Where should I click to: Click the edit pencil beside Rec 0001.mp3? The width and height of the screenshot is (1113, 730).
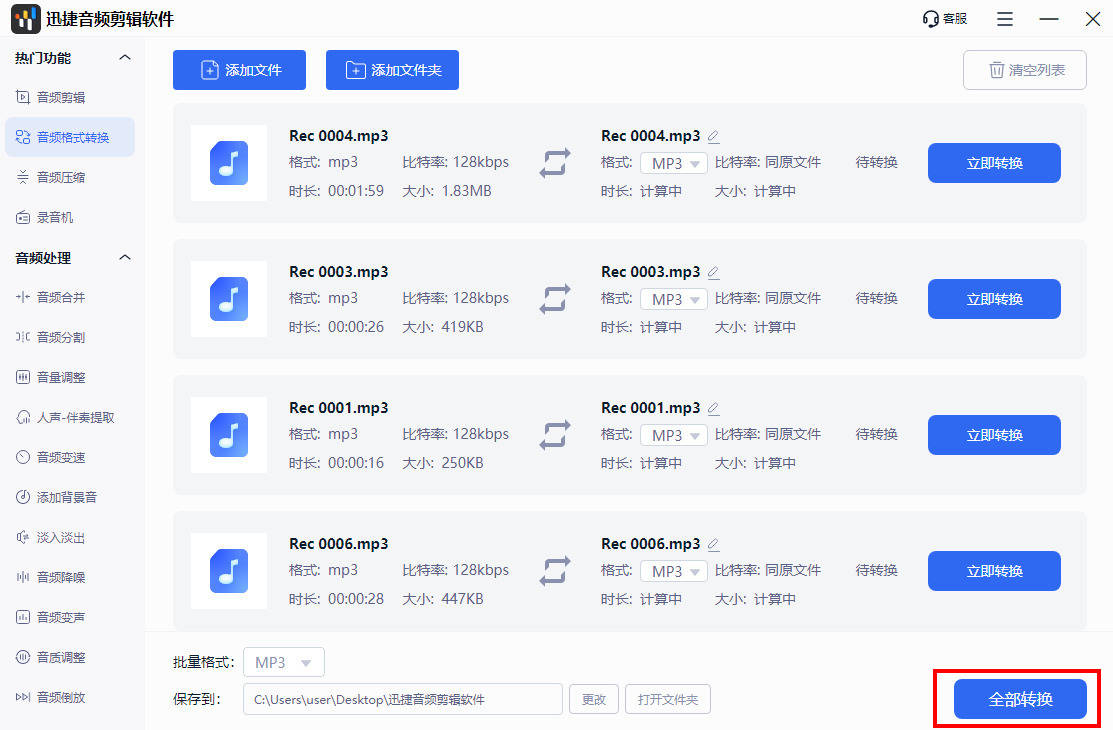pos(713,408)
